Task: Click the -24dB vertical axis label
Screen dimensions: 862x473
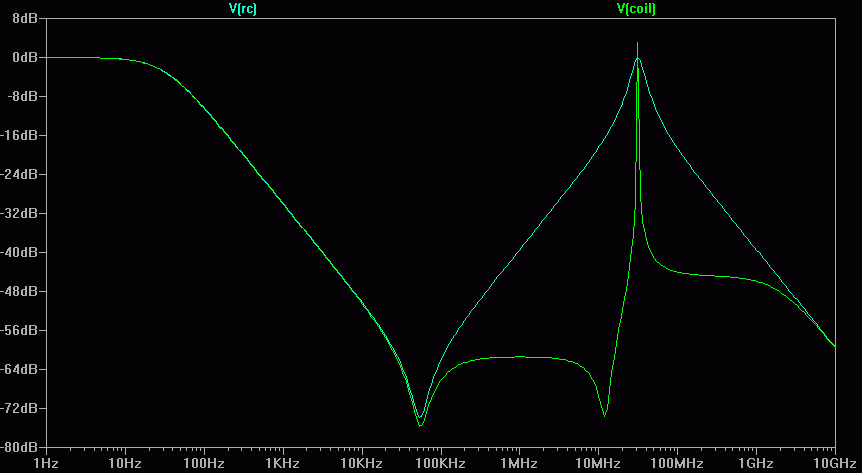Action: (19, 174)
